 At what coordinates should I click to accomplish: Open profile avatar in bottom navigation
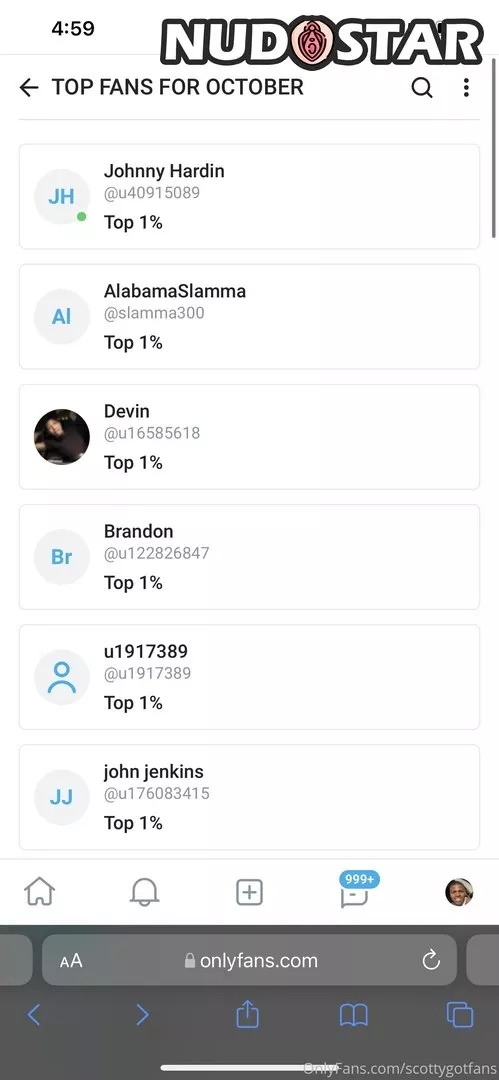[459, 892]
